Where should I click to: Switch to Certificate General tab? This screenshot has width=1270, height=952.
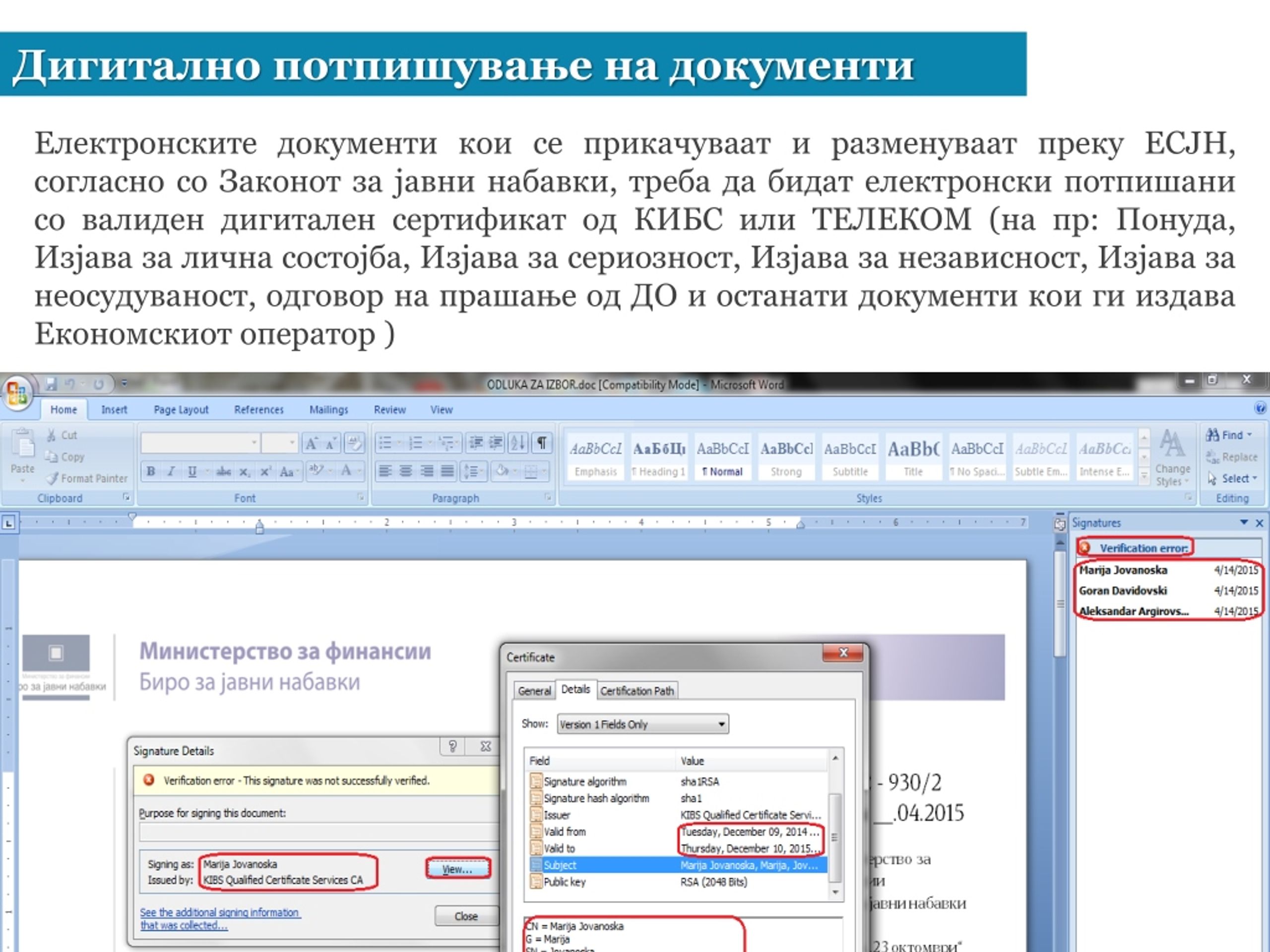(x=534, y=691)
